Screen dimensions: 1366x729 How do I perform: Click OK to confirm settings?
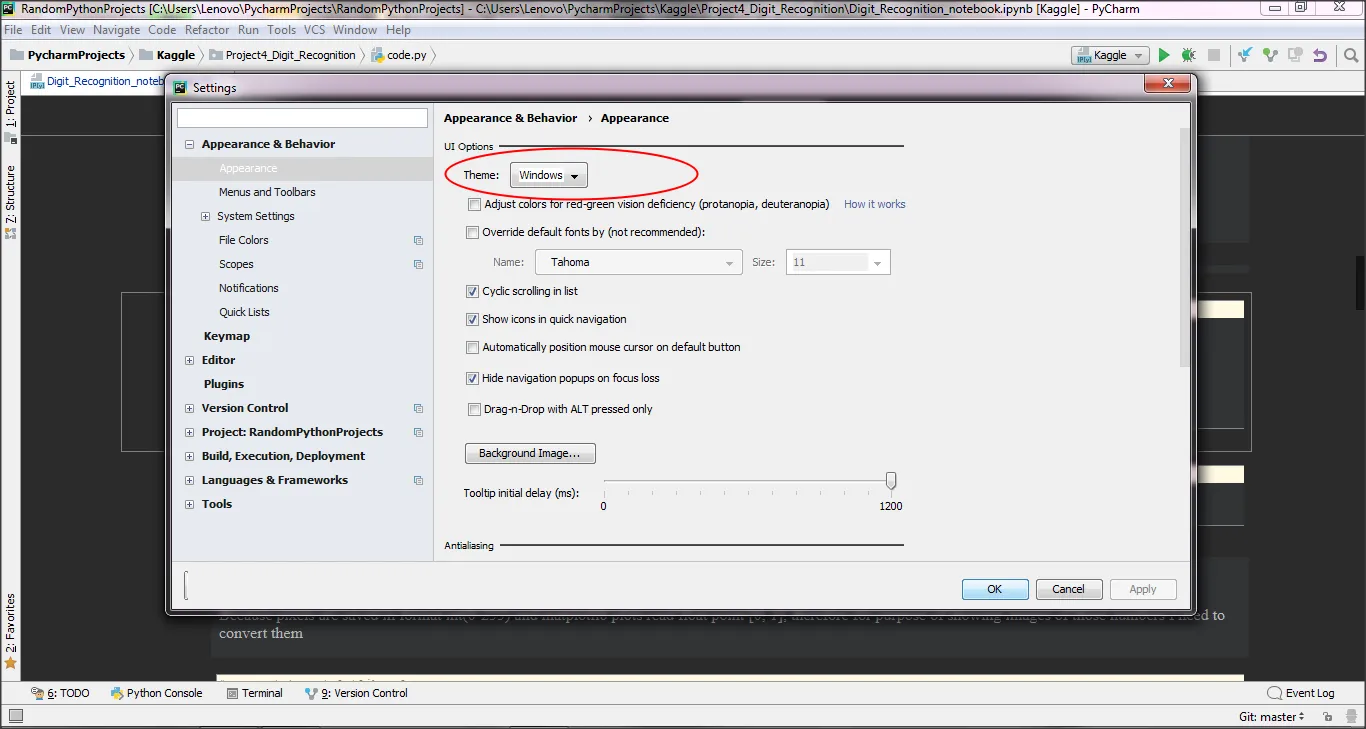995,589
